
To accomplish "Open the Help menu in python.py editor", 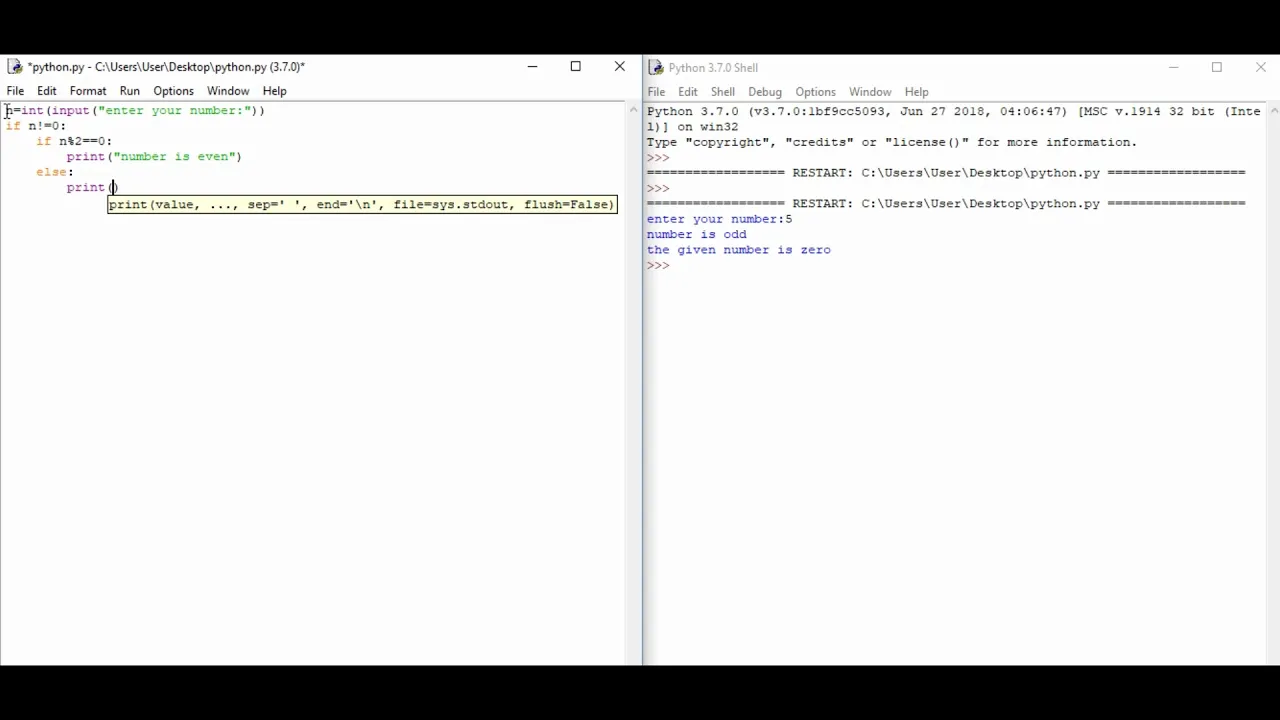I will [275, 91].
